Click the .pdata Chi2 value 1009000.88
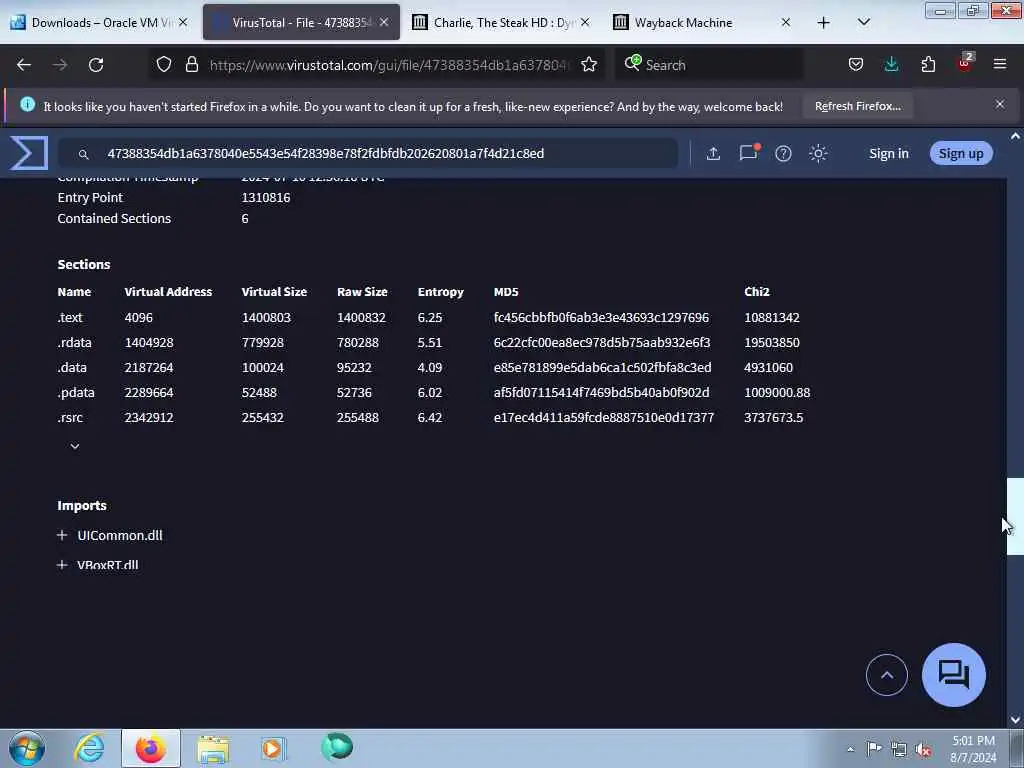The height and width of the screenshot is (768, 1024). [x=776, y=392]
